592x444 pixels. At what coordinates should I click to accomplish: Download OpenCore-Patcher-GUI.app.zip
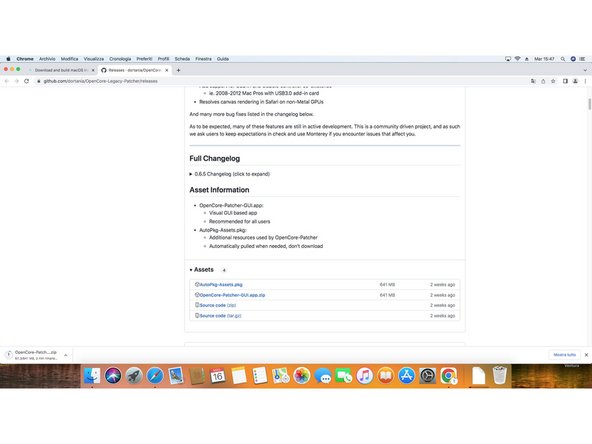(232, 295)
